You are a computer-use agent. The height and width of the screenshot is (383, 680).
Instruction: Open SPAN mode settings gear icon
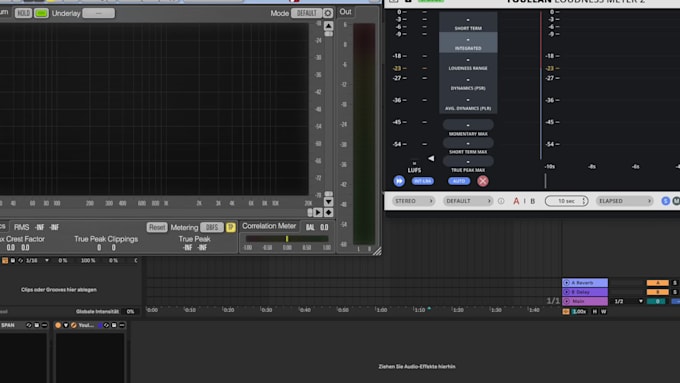tap(328, 13)
